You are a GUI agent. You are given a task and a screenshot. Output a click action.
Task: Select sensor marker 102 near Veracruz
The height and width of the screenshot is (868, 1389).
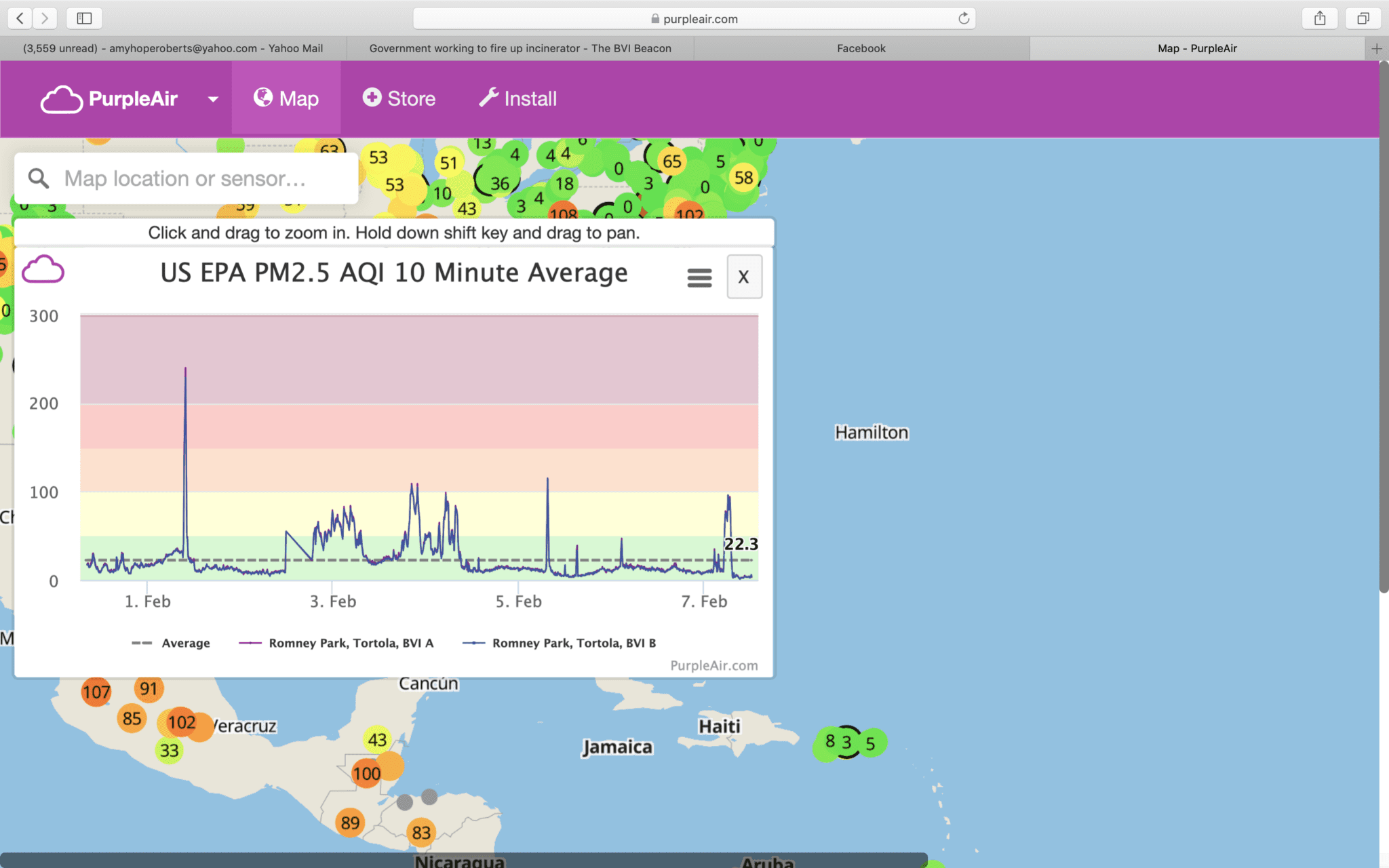click(182, 722)
